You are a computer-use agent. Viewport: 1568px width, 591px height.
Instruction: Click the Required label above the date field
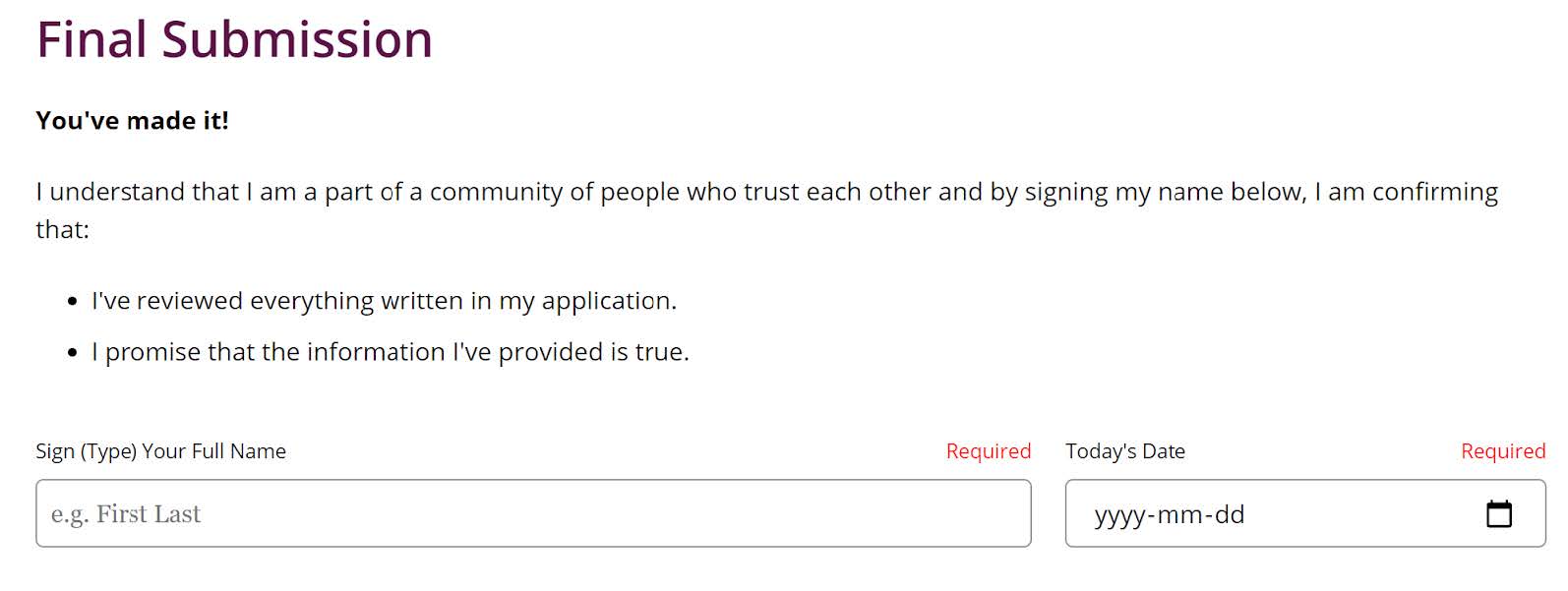pos(1502,450)
